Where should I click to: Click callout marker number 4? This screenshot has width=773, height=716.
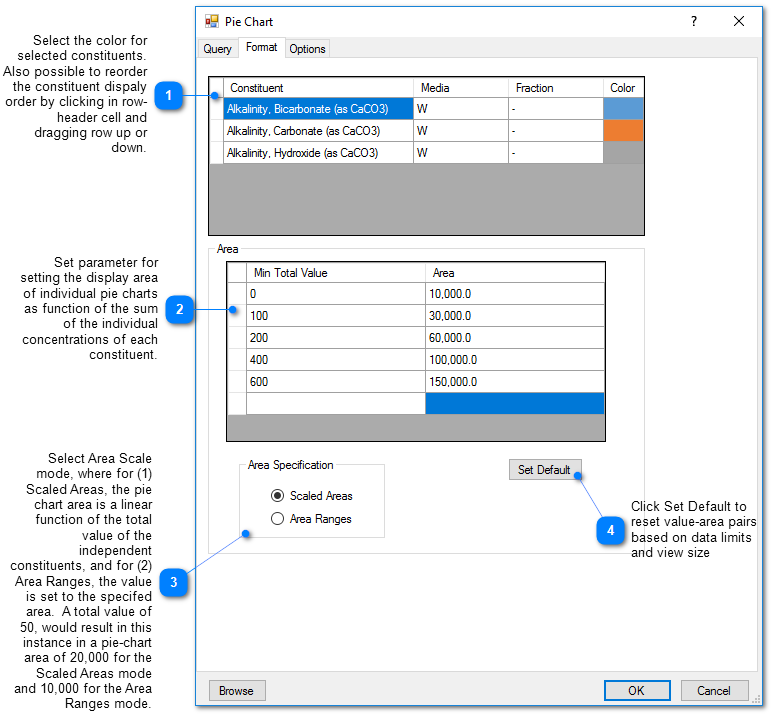point(612,530)
